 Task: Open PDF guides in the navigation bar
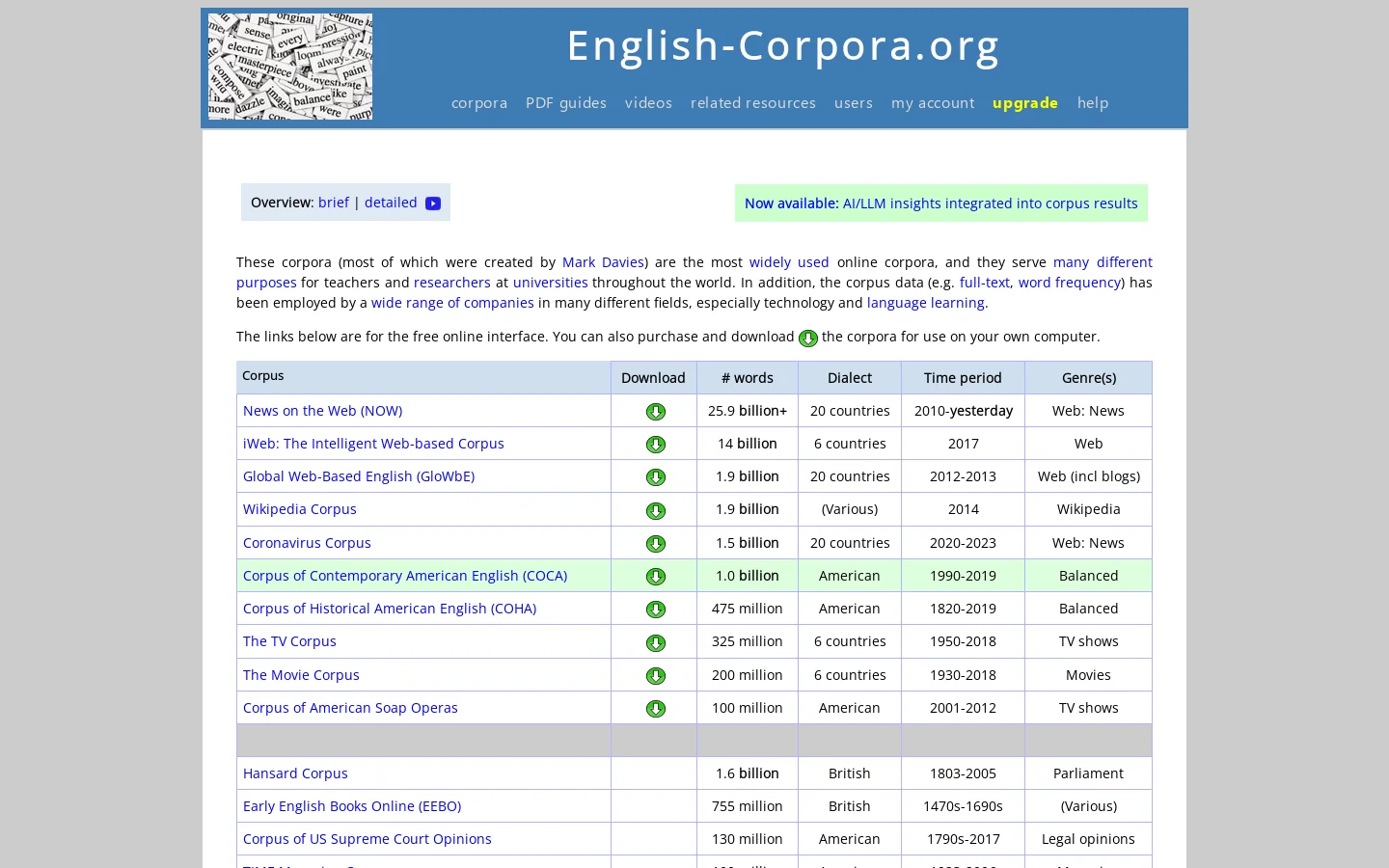(566, 103)
